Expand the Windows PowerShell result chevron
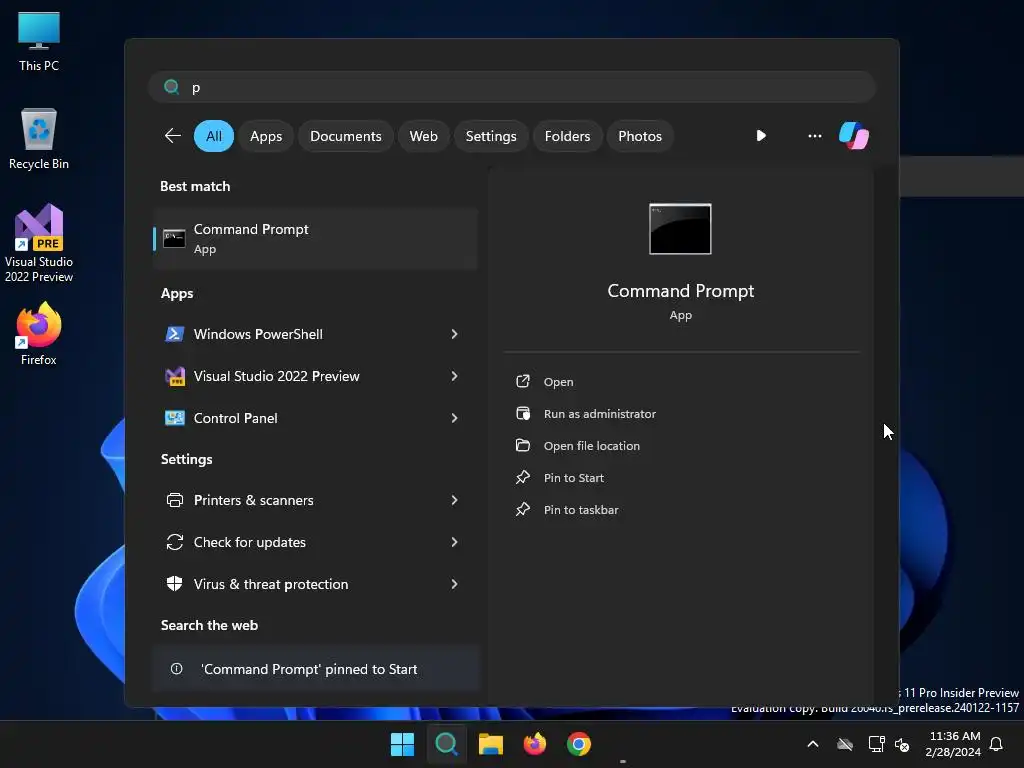1024x768 pixels. click(455, 334)
